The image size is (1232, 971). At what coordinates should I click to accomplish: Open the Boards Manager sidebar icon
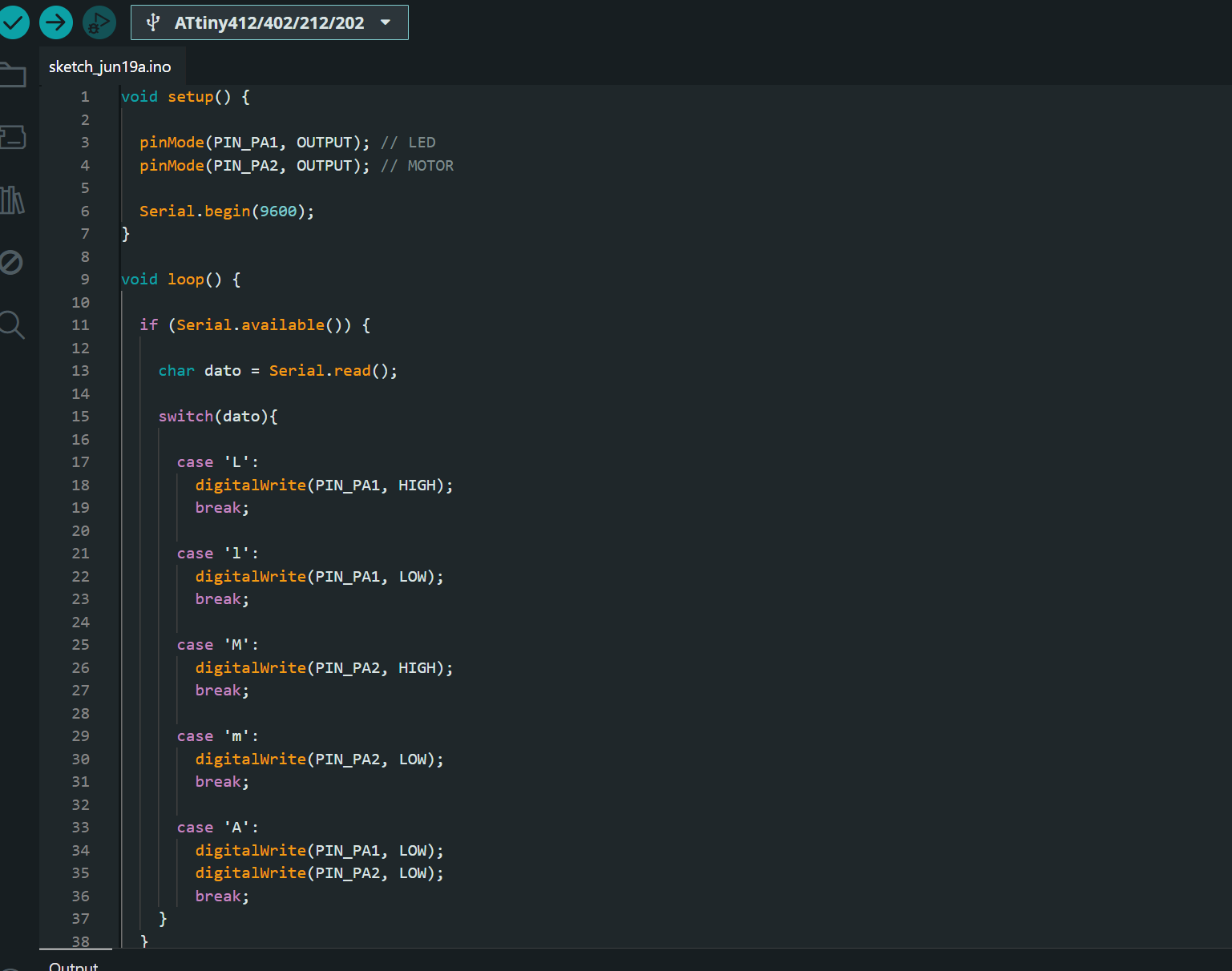coord(11,137)
